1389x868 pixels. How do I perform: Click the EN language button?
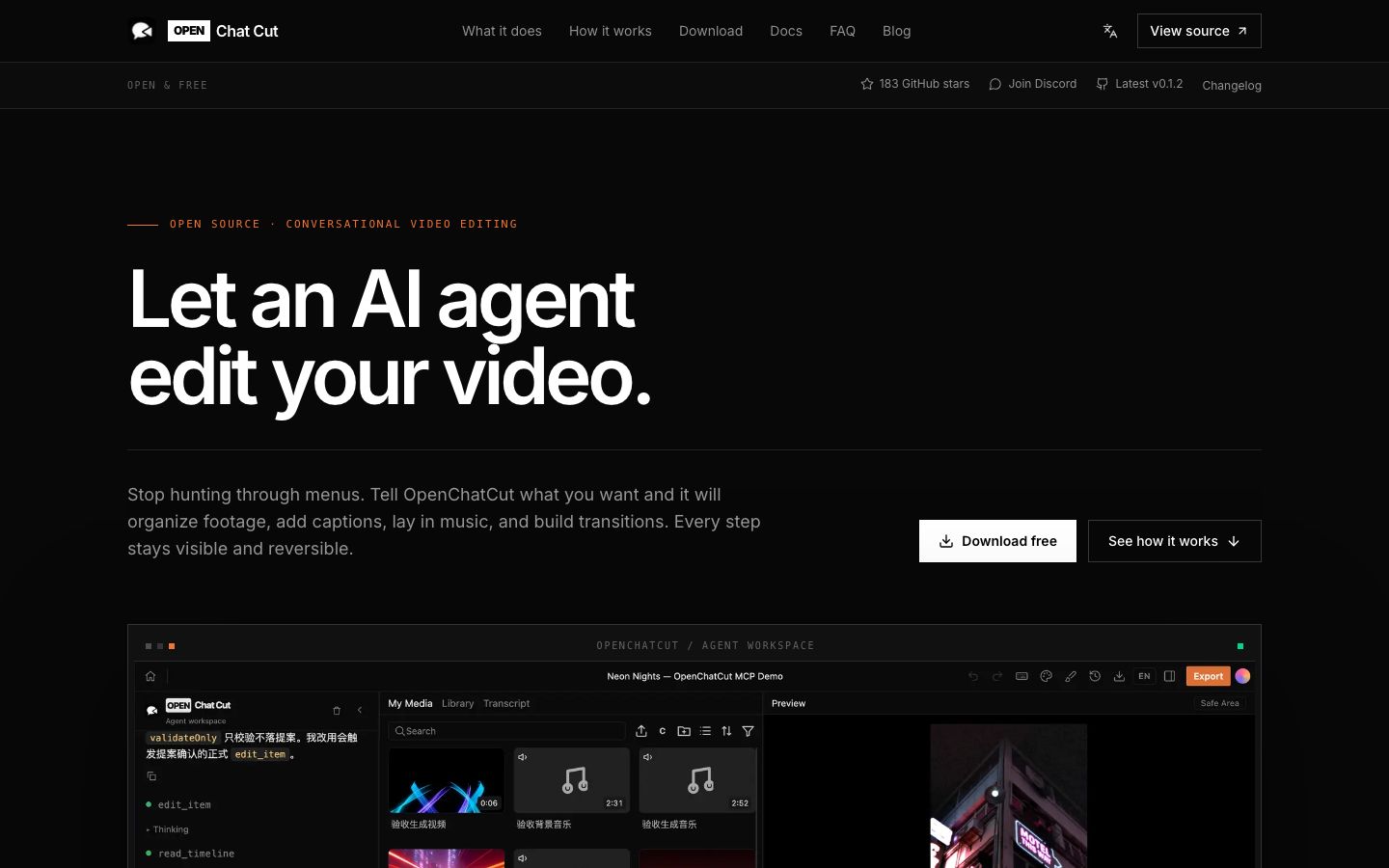point(1144,676)
